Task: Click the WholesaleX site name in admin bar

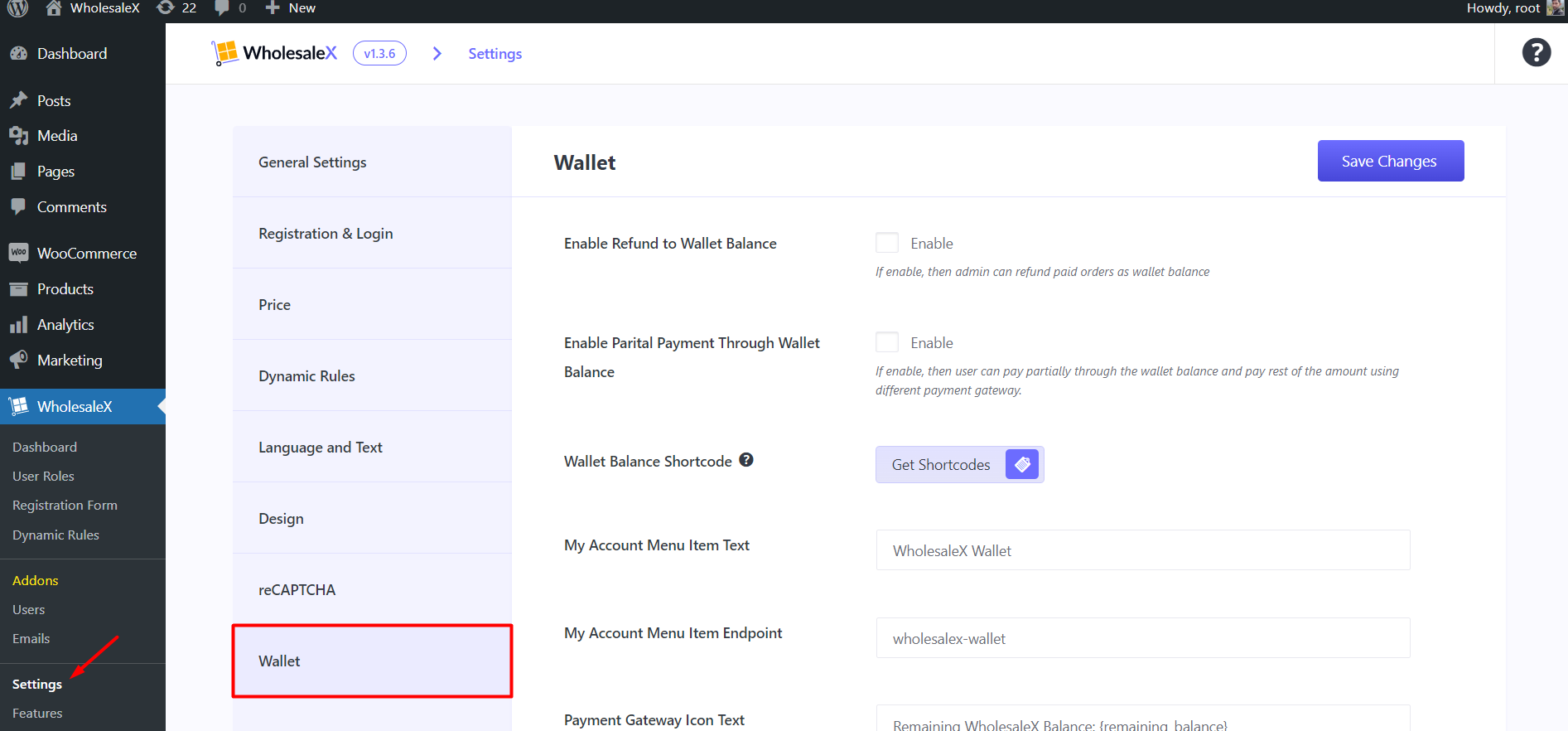Action: tap(105, 7)
